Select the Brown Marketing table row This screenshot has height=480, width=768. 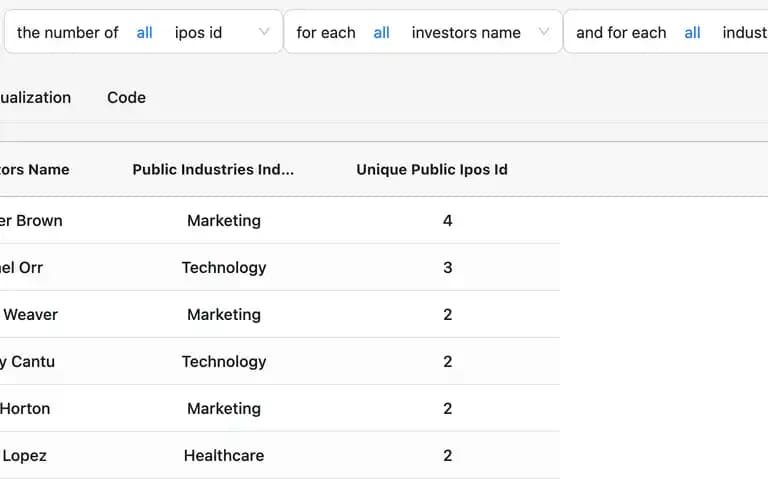[x=280, y=220]
